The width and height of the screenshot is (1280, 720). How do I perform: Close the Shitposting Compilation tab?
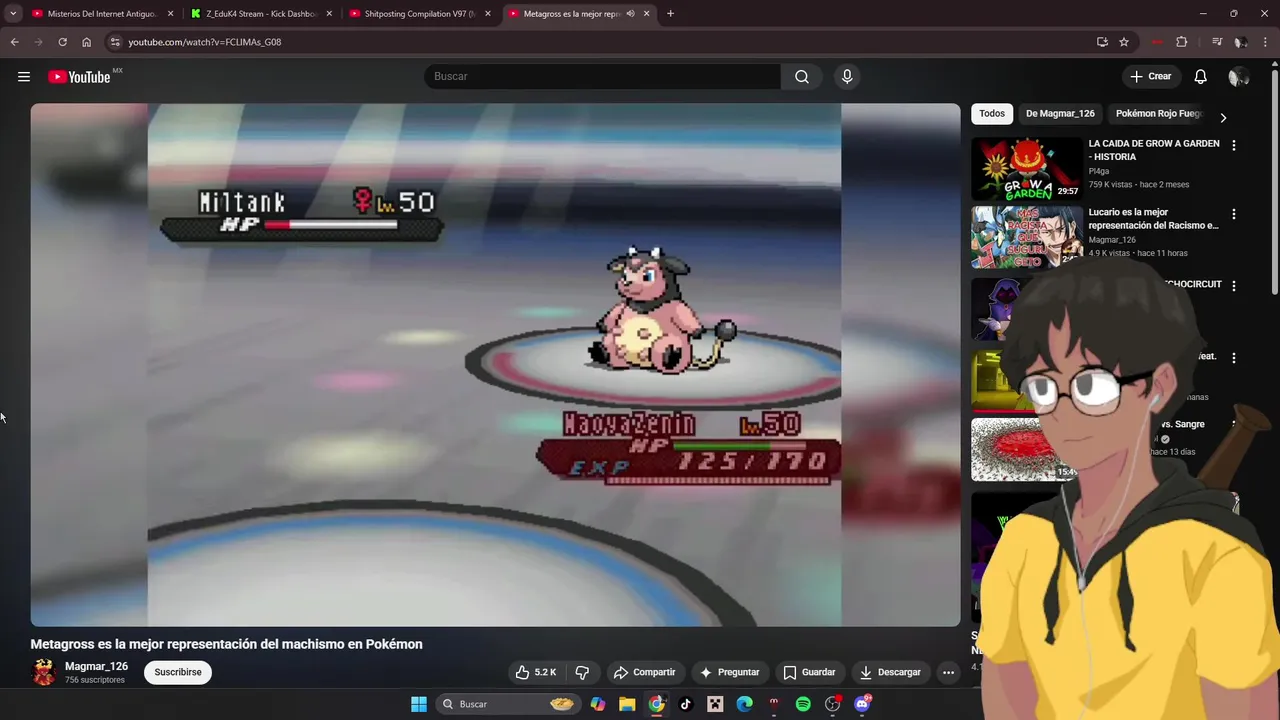488,14
